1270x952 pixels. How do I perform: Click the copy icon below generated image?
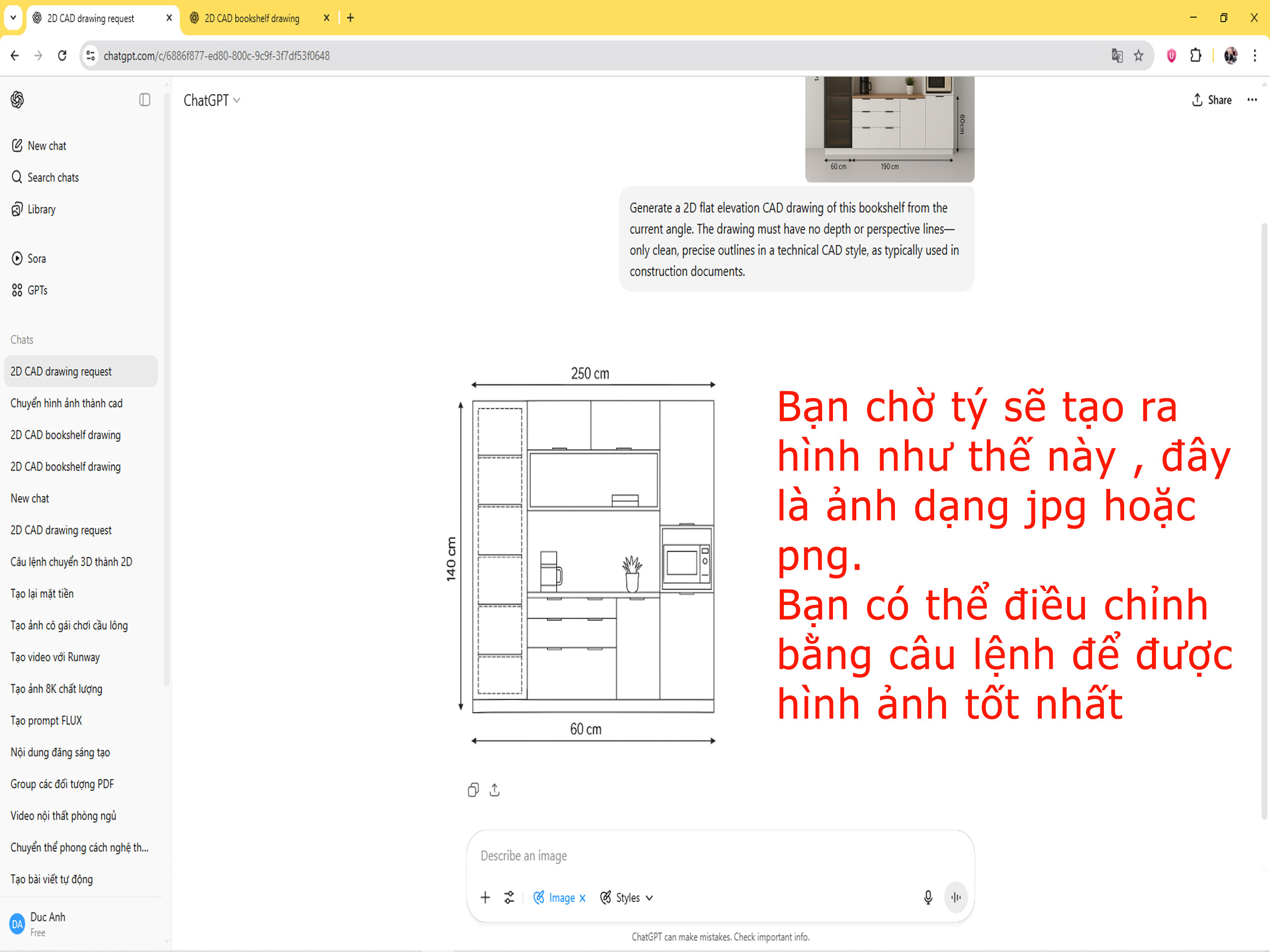tap(472, 790)
